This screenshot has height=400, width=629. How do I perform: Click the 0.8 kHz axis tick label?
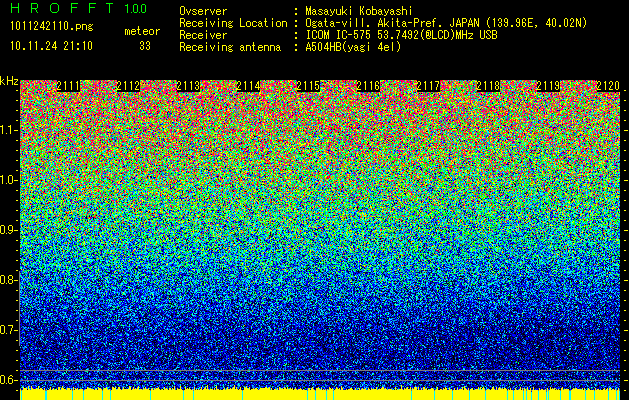[x=7, y=280]
